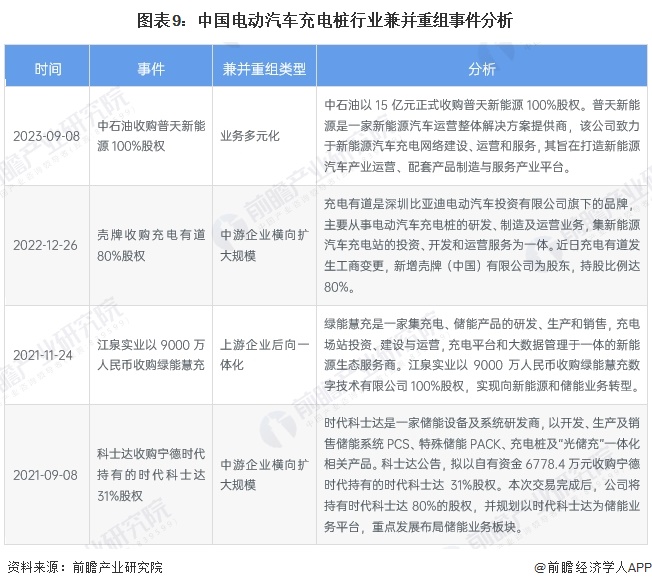Select analysis text beginning 充电有道是深圳比亚迪
This screenshot has height=588, width=652.
click(482, 245)
